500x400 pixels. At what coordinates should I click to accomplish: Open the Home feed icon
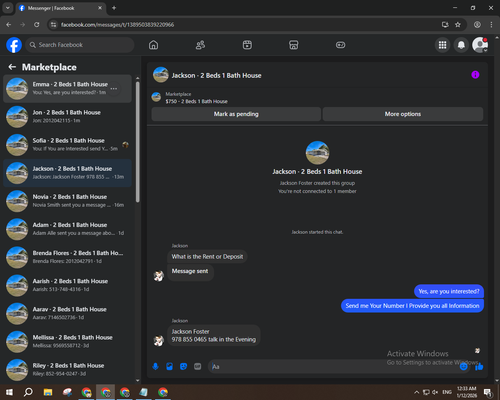click(153, 45)
